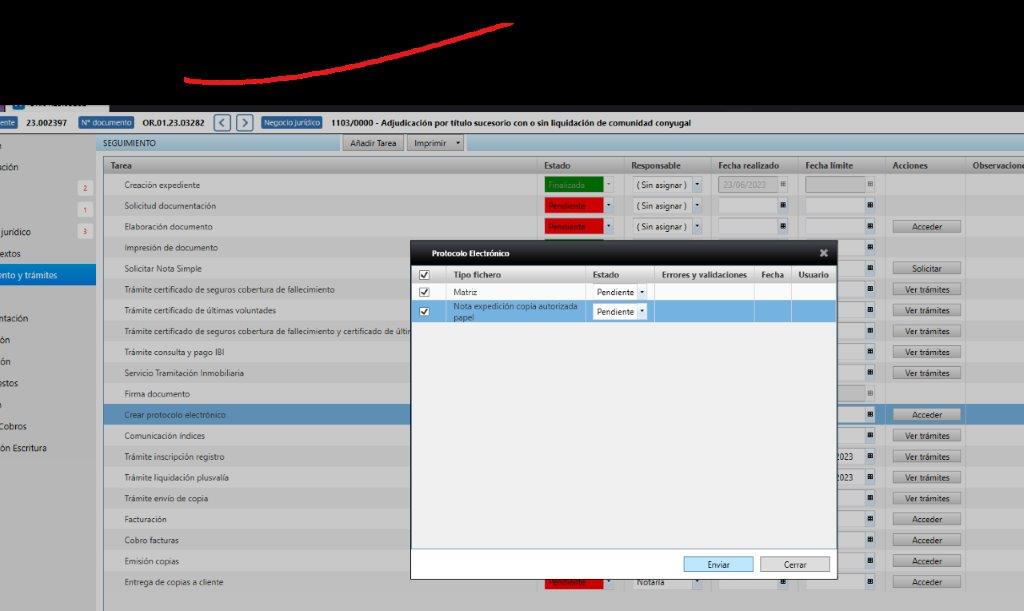Screen dimensions: 1024x611
Task: Expand the Imprimir dropdown arrow
Action: [458, 143]
